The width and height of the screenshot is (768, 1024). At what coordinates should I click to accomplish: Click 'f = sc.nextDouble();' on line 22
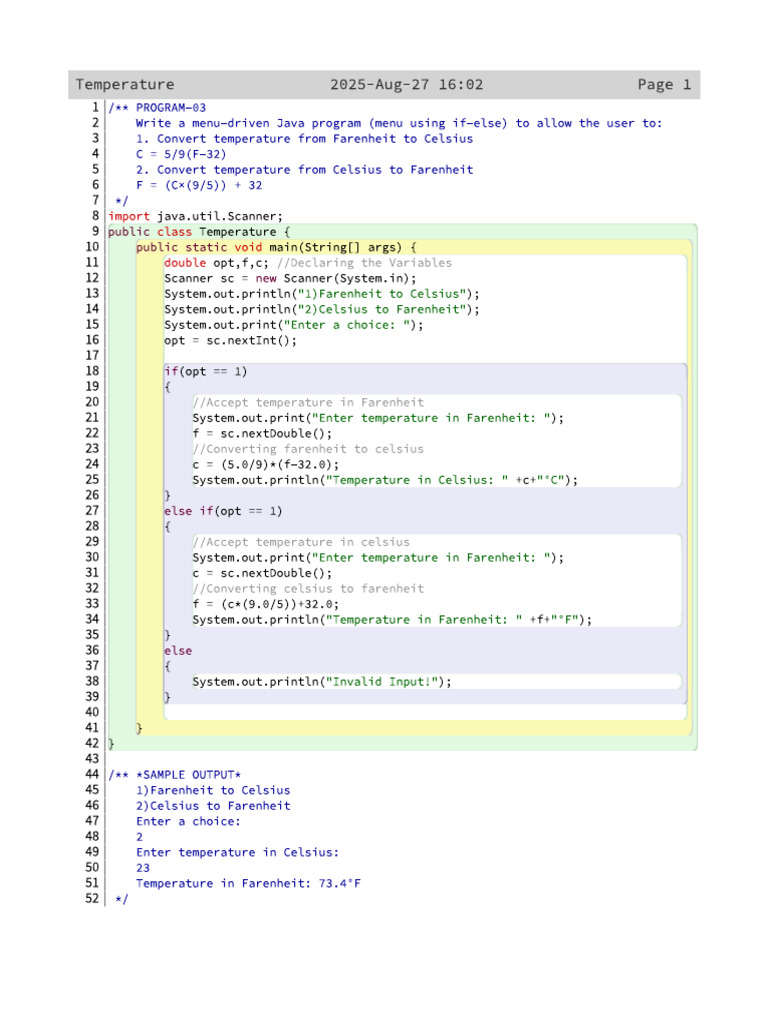[x=263, y=434]
